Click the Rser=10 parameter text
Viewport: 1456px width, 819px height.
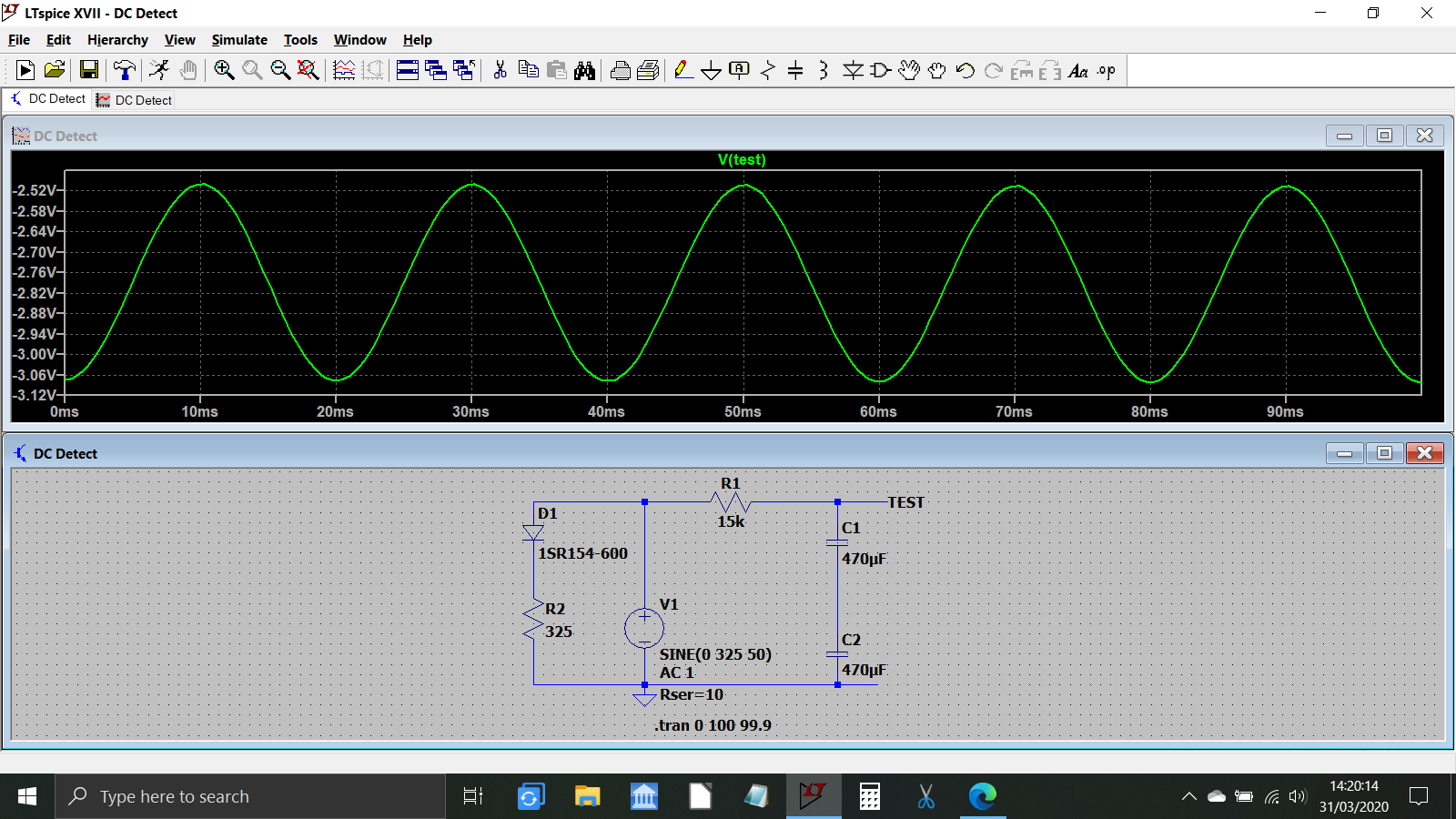click(x=692, y=694)
